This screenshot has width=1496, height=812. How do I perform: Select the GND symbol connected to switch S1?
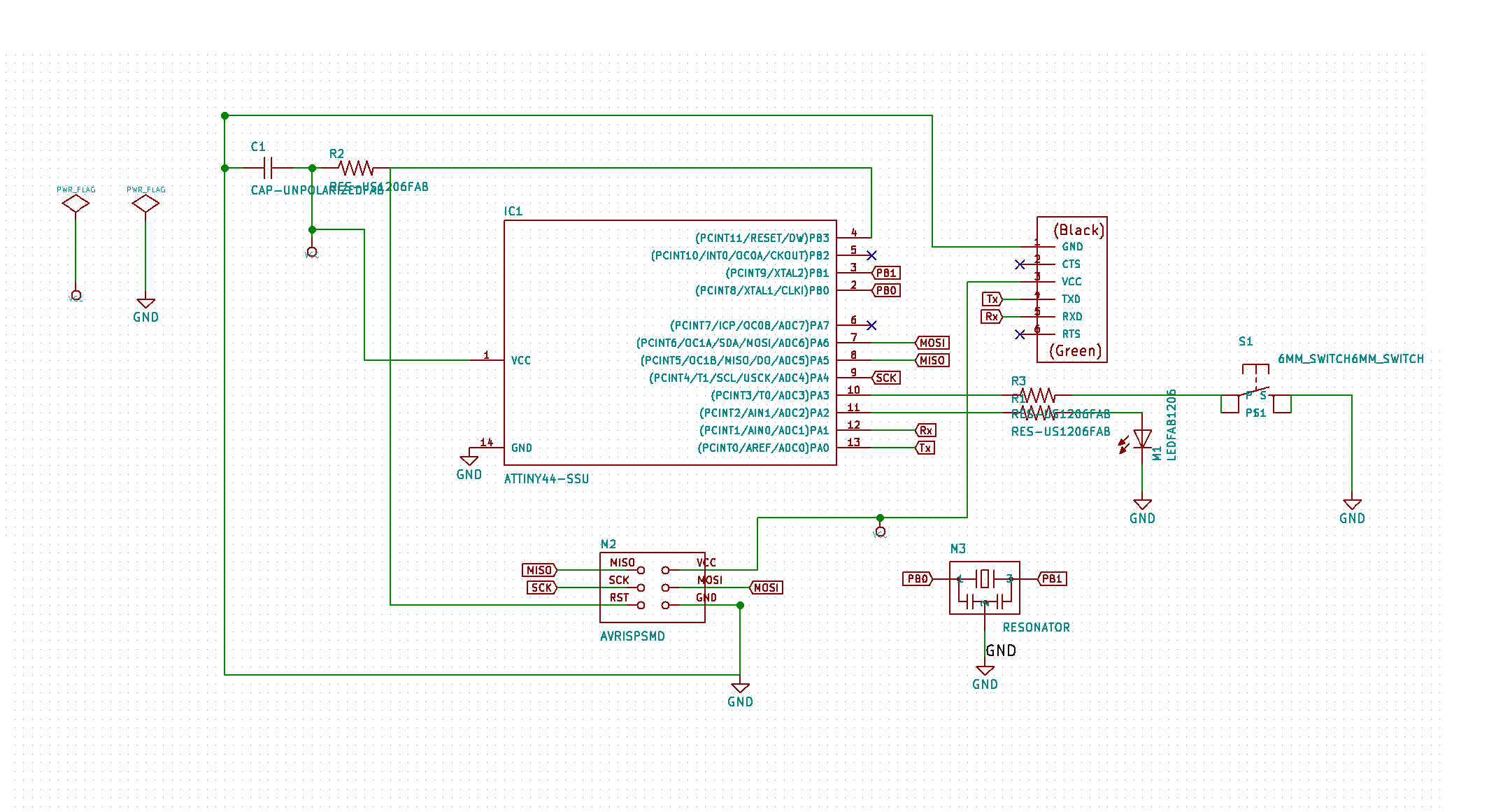pyautogui.click(x=1352, y=504)
